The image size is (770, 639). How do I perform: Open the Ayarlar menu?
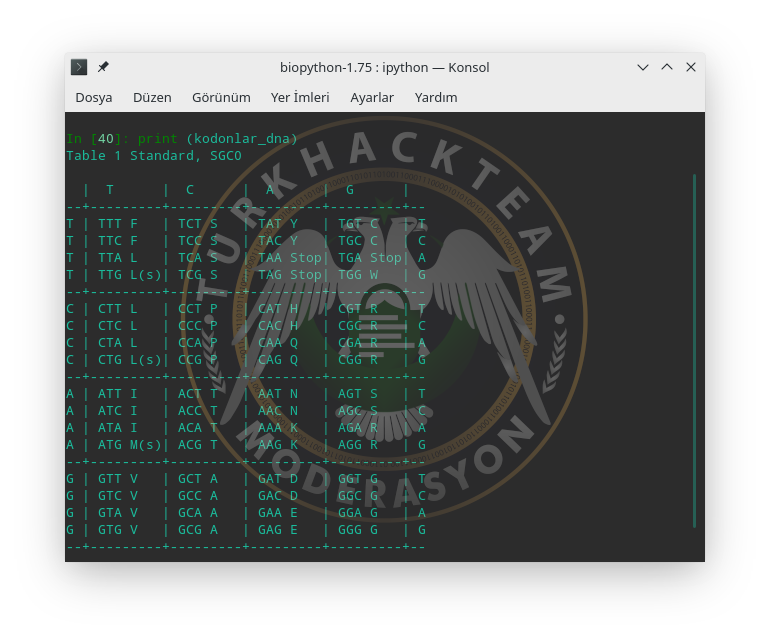click(x=372, y=98)
